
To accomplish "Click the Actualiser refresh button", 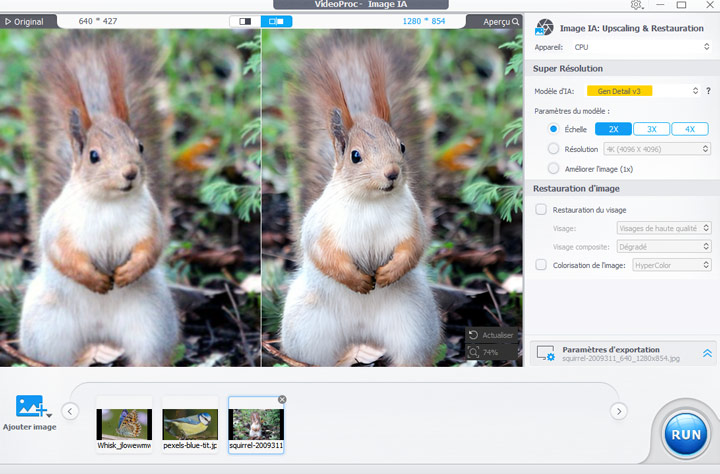I will 491,335.
